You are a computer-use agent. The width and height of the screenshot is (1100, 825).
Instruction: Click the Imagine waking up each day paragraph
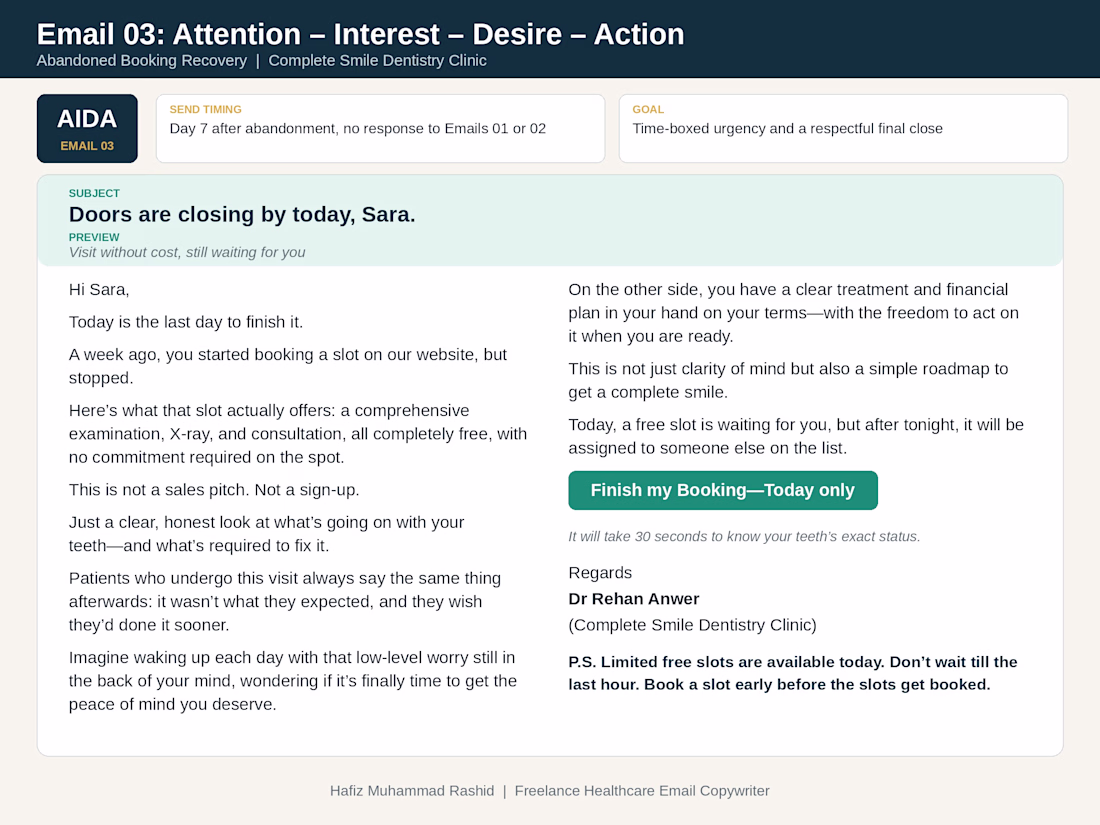tap(293, 680)
